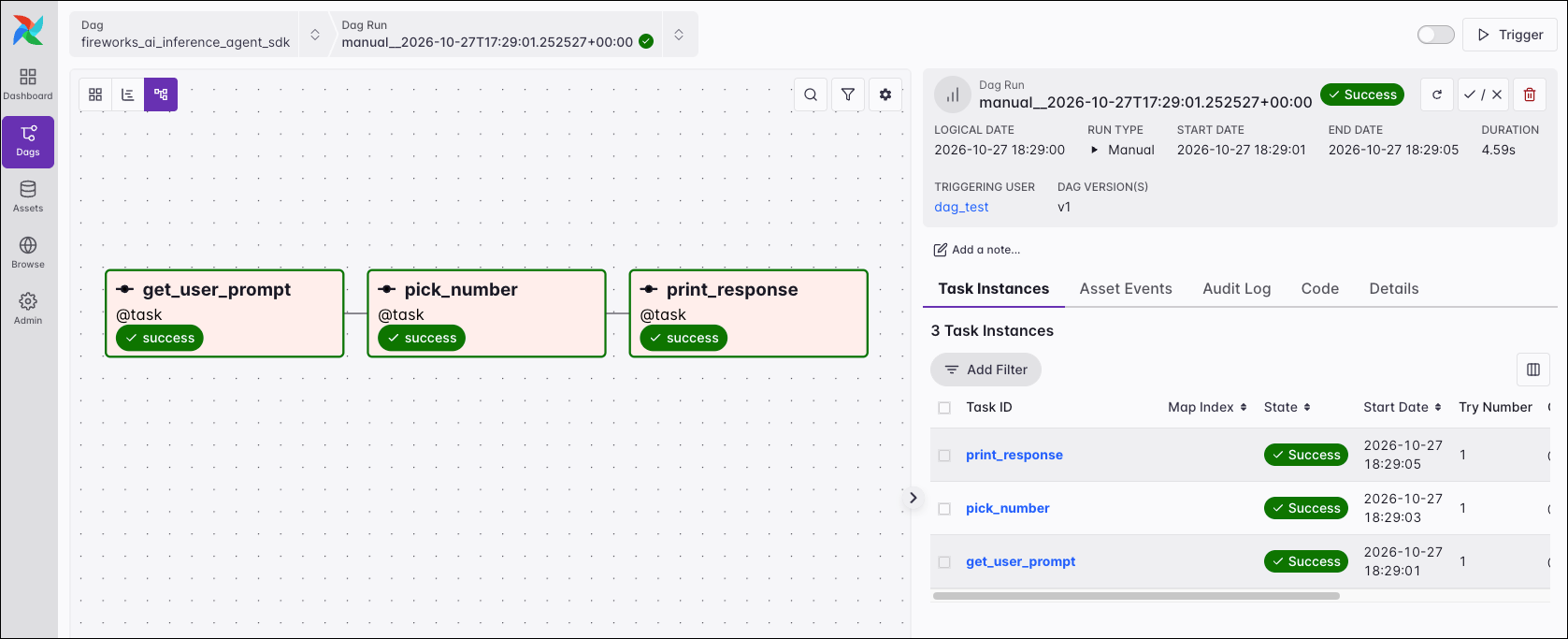Click the columns visibility icon
This screenshot has height=639, width=1568.
(x=1533, y=370)
